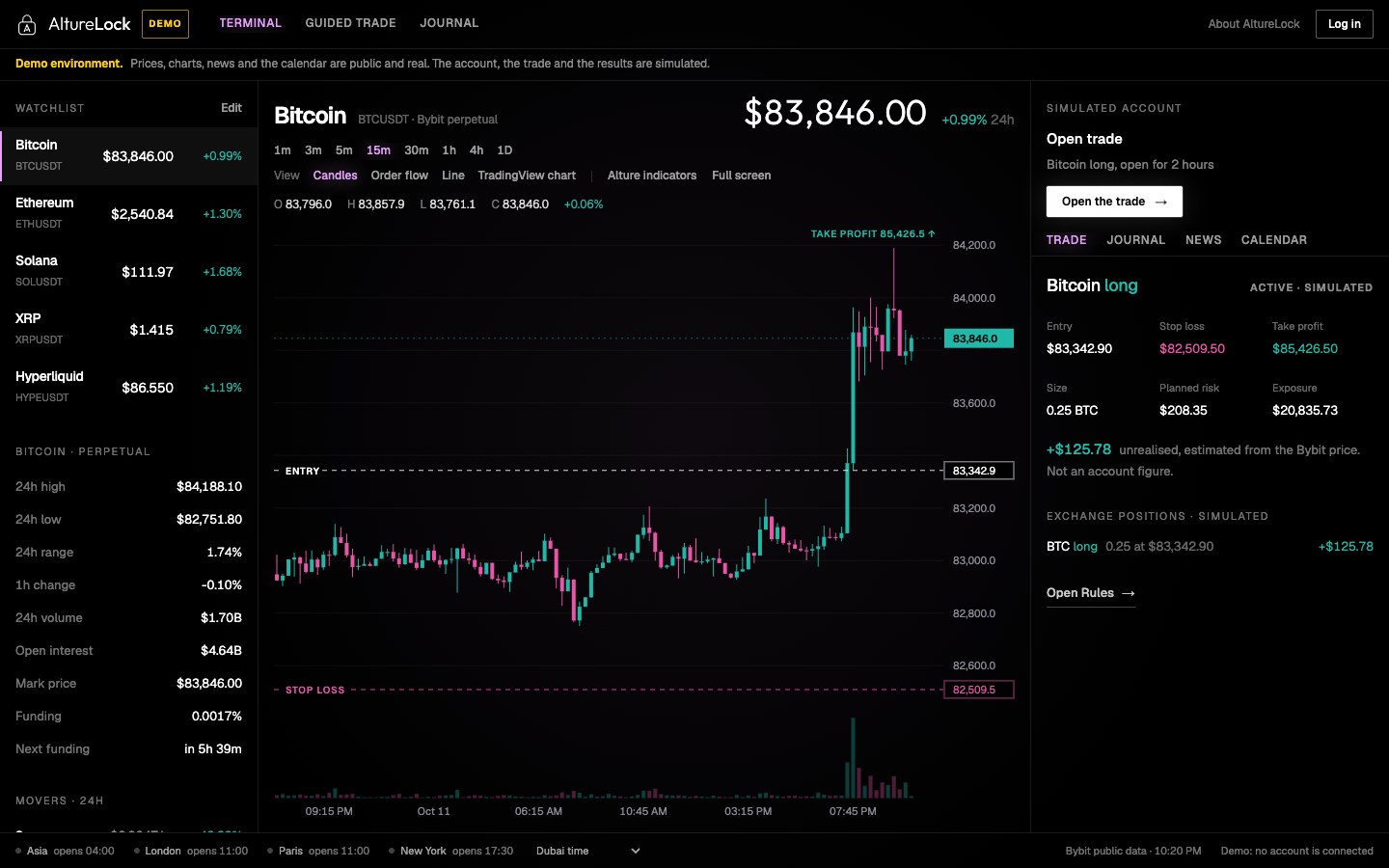
Task: Set chart timeframe to 3m
Action: 313,150
